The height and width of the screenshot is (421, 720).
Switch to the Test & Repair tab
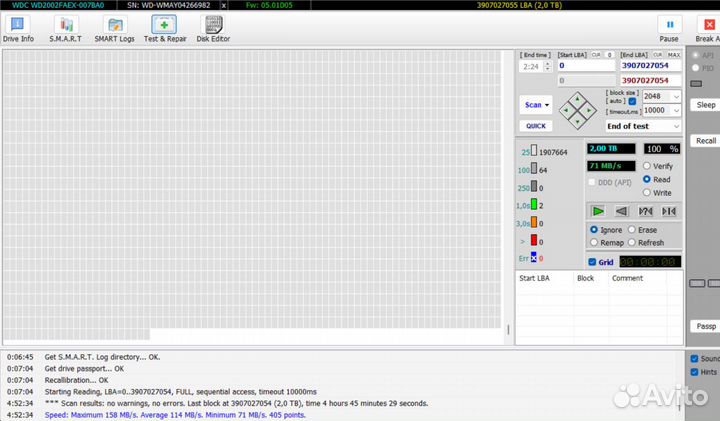click(x=165, y=29)
